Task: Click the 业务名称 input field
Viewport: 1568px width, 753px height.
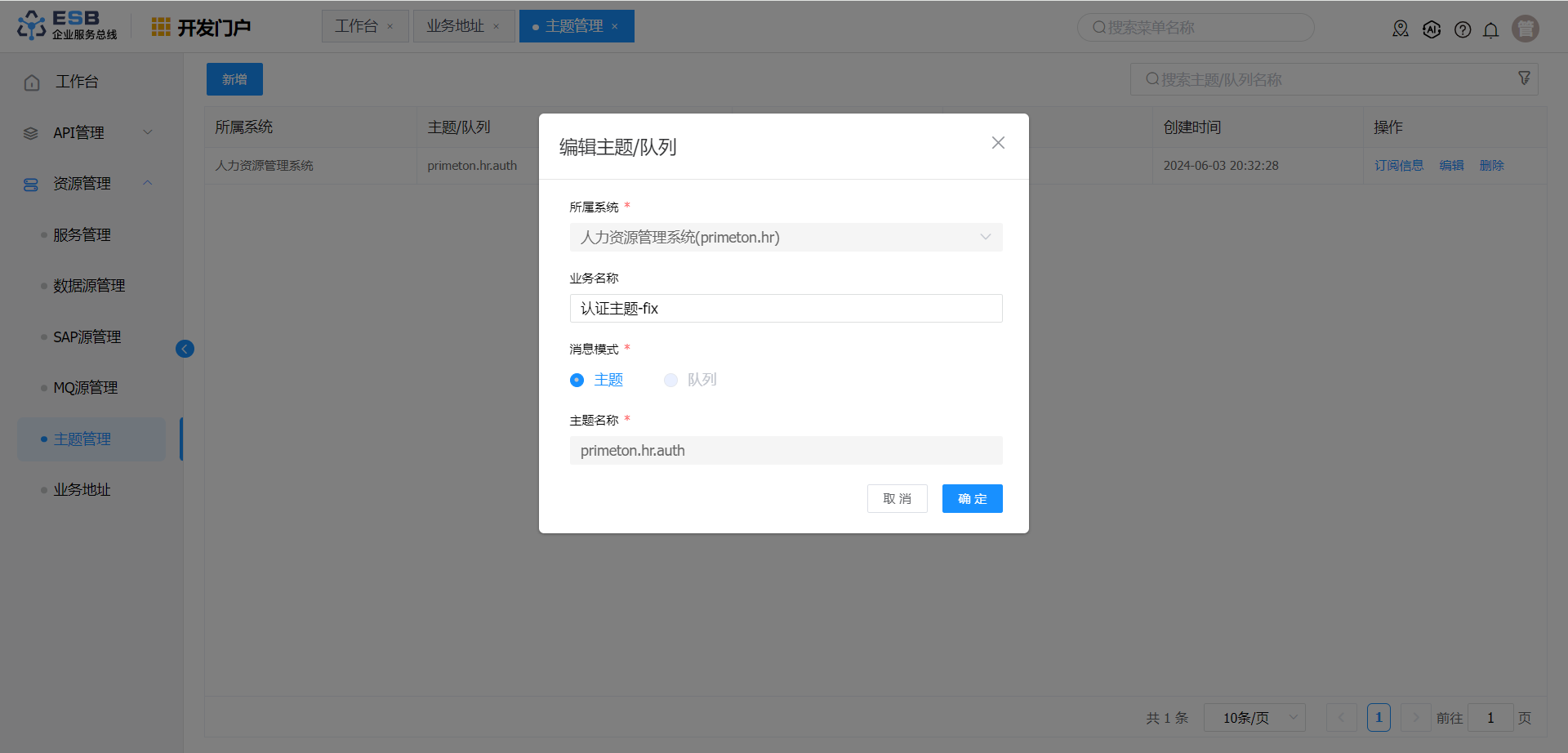Action: coord(786,309)
